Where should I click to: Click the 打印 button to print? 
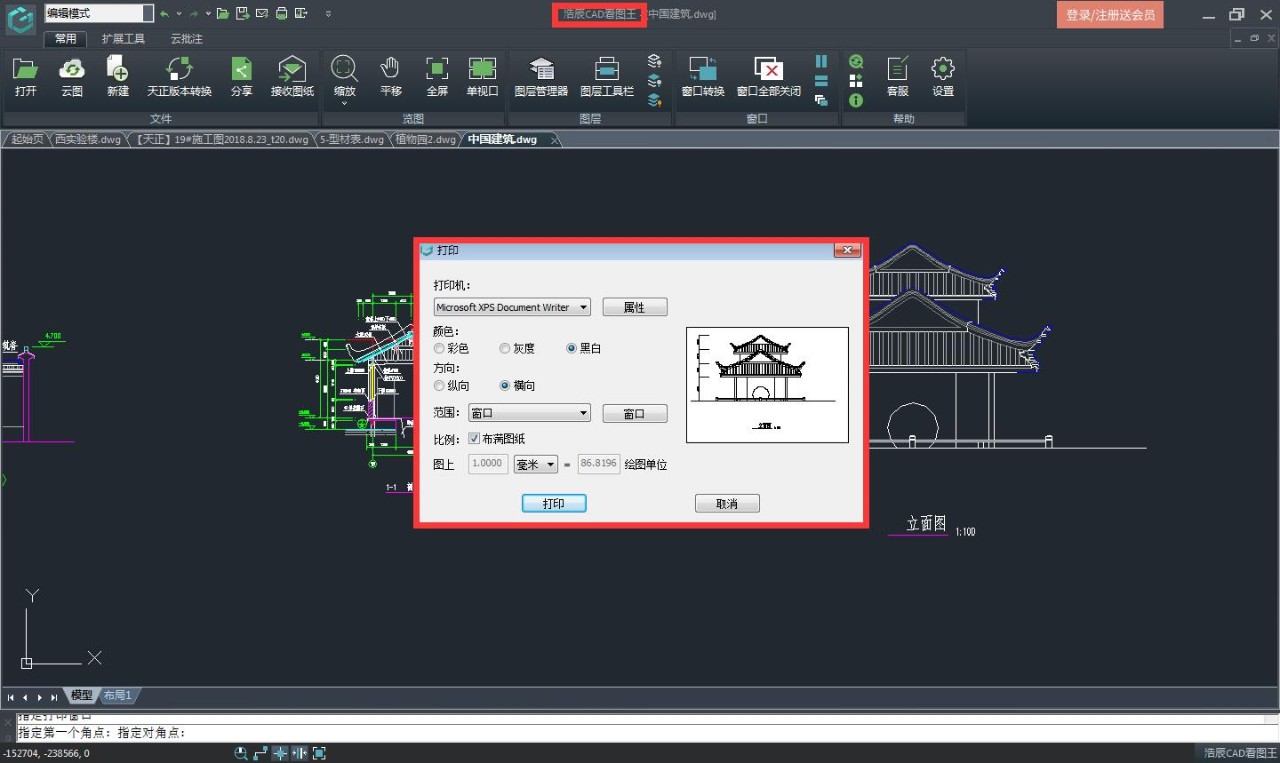pyautogui.click(x=554, y=503)
